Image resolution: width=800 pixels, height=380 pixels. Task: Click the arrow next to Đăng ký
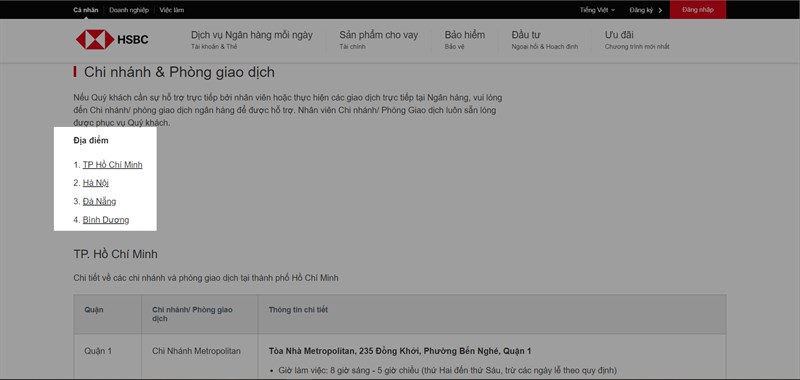pos(660,10)
